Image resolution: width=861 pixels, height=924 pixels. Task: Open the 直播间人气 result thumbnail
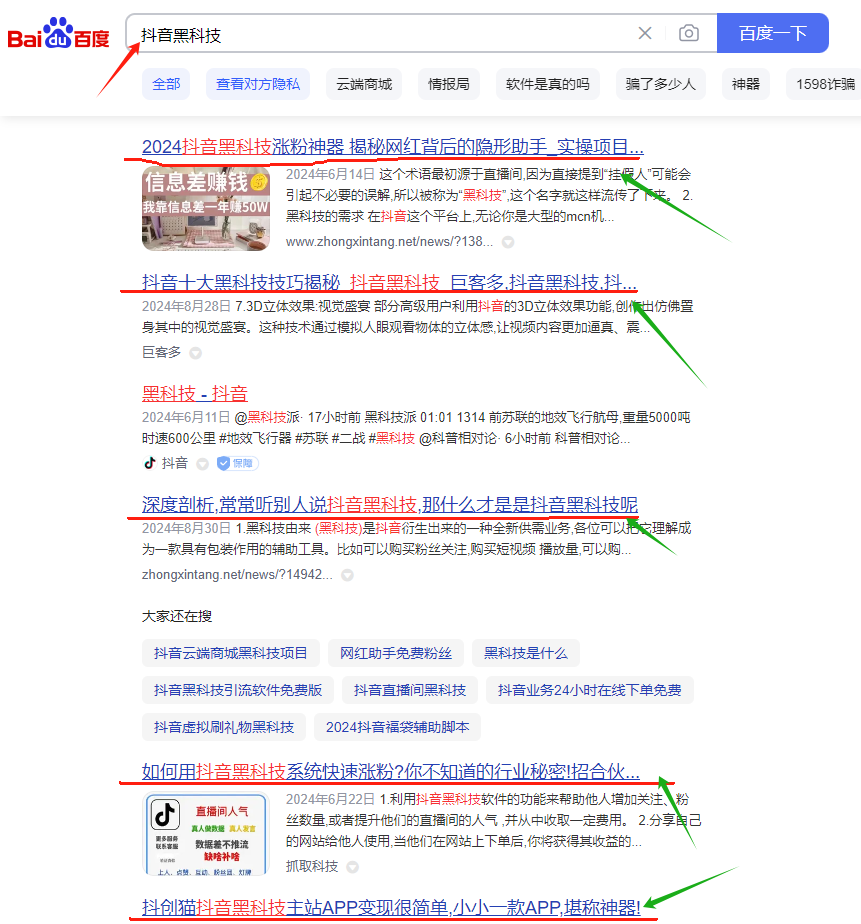click(x=206, y=833)
